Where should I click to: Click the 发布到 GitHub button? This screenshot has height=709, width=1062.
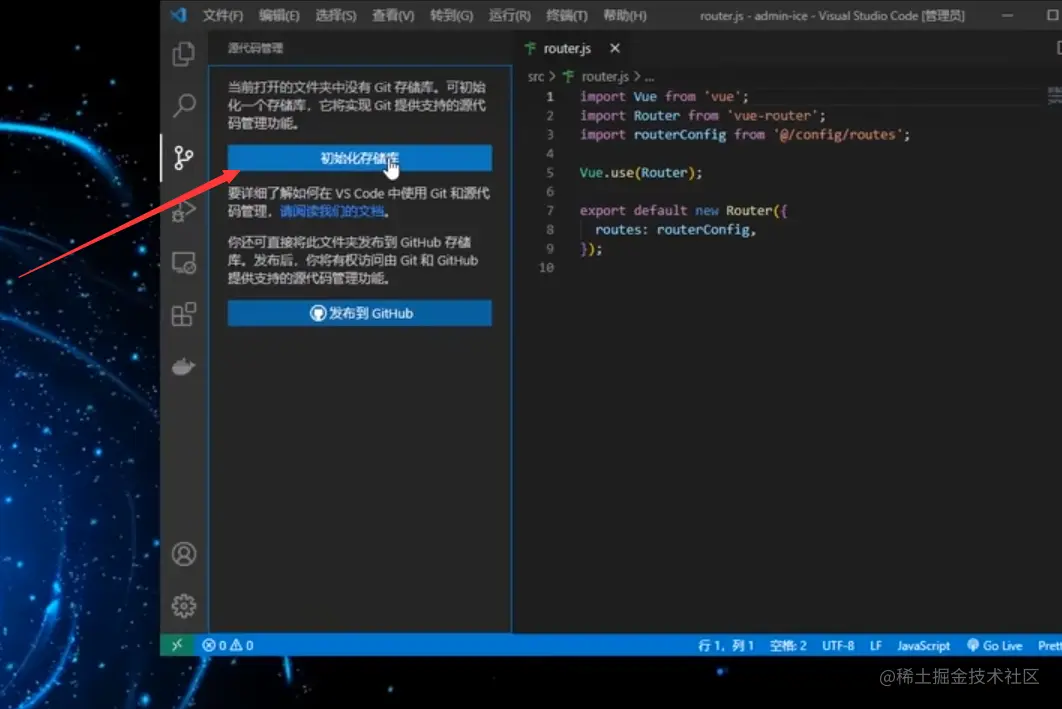pyautogui.click(x=360, y=313)
